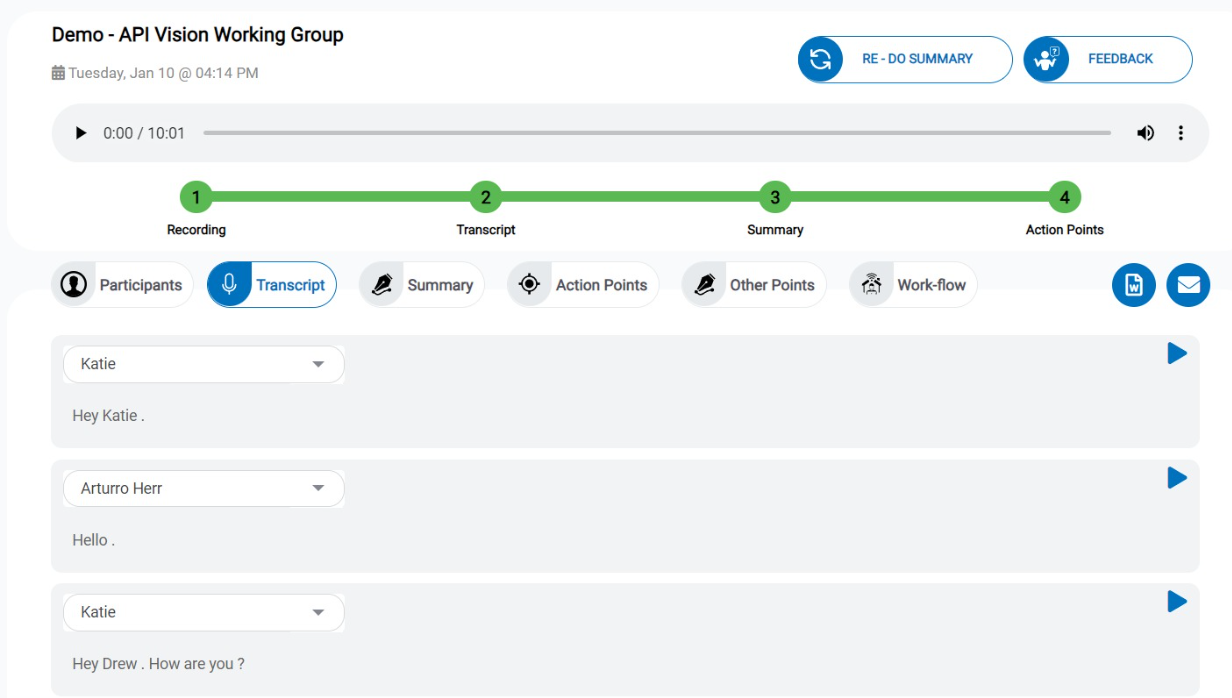Show the Action Points tab
This screenshot has height=698, width=1232.
(x=583, y=285)
